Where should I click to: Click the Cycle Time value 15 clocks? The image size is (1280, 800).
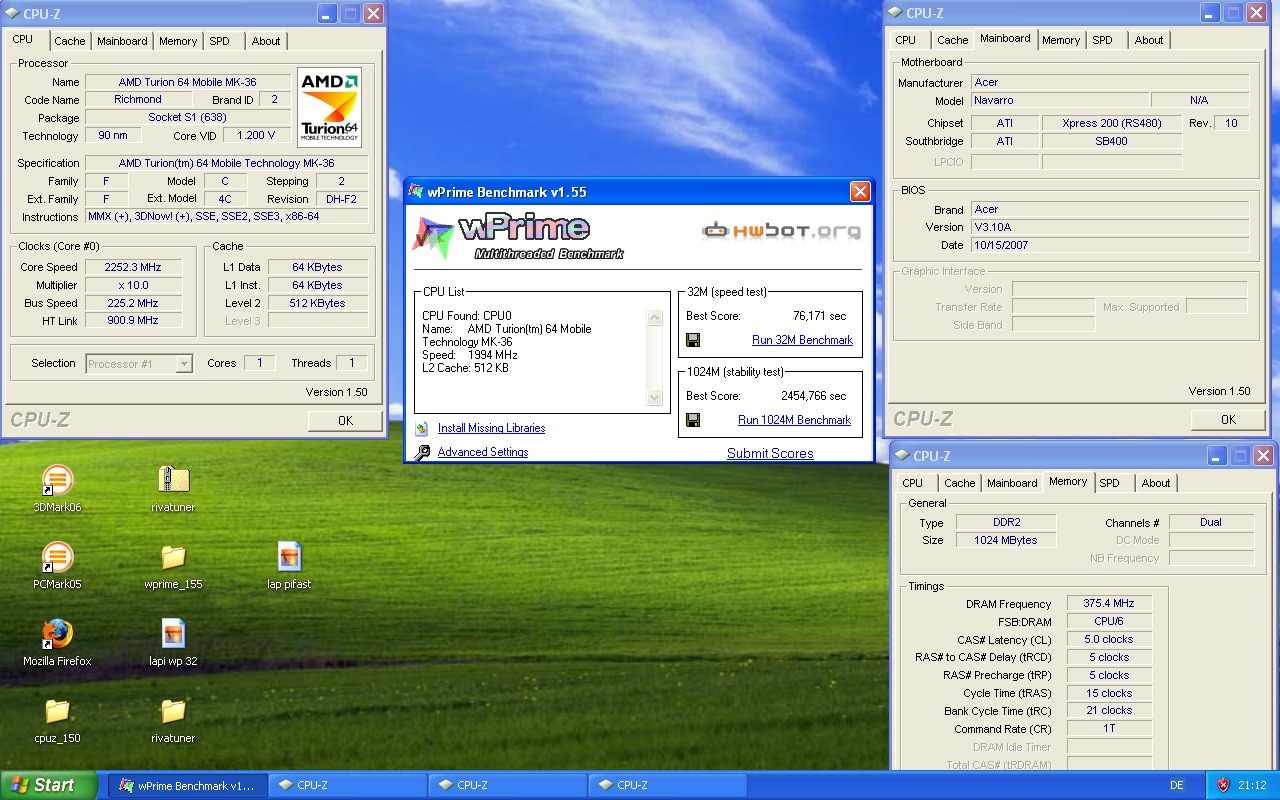(x=1109, y=693)
